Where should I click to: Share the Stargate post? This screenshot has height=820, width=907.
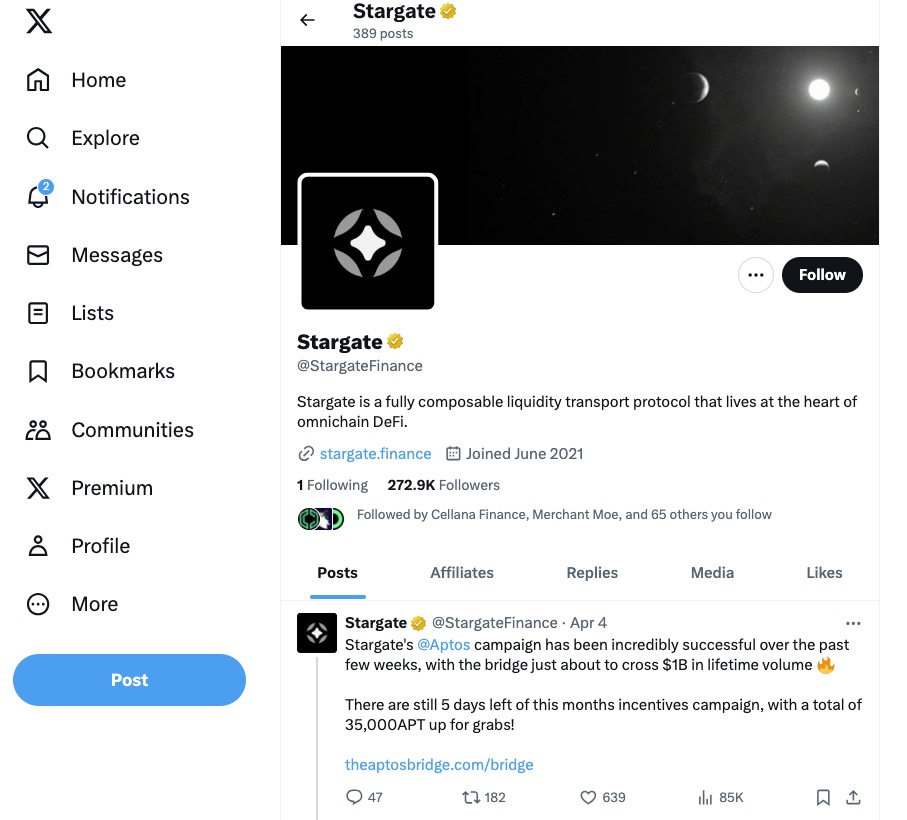click(x=854, y=797)
